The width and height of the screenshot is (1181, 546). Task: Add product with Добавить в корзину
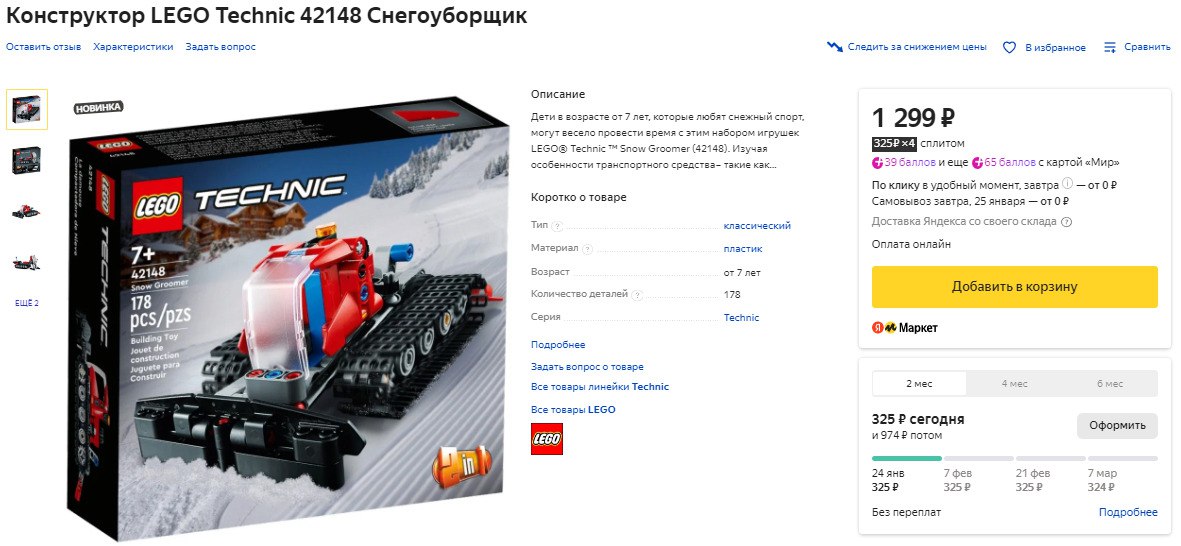pyautogui.click(x=1015, y=287)
